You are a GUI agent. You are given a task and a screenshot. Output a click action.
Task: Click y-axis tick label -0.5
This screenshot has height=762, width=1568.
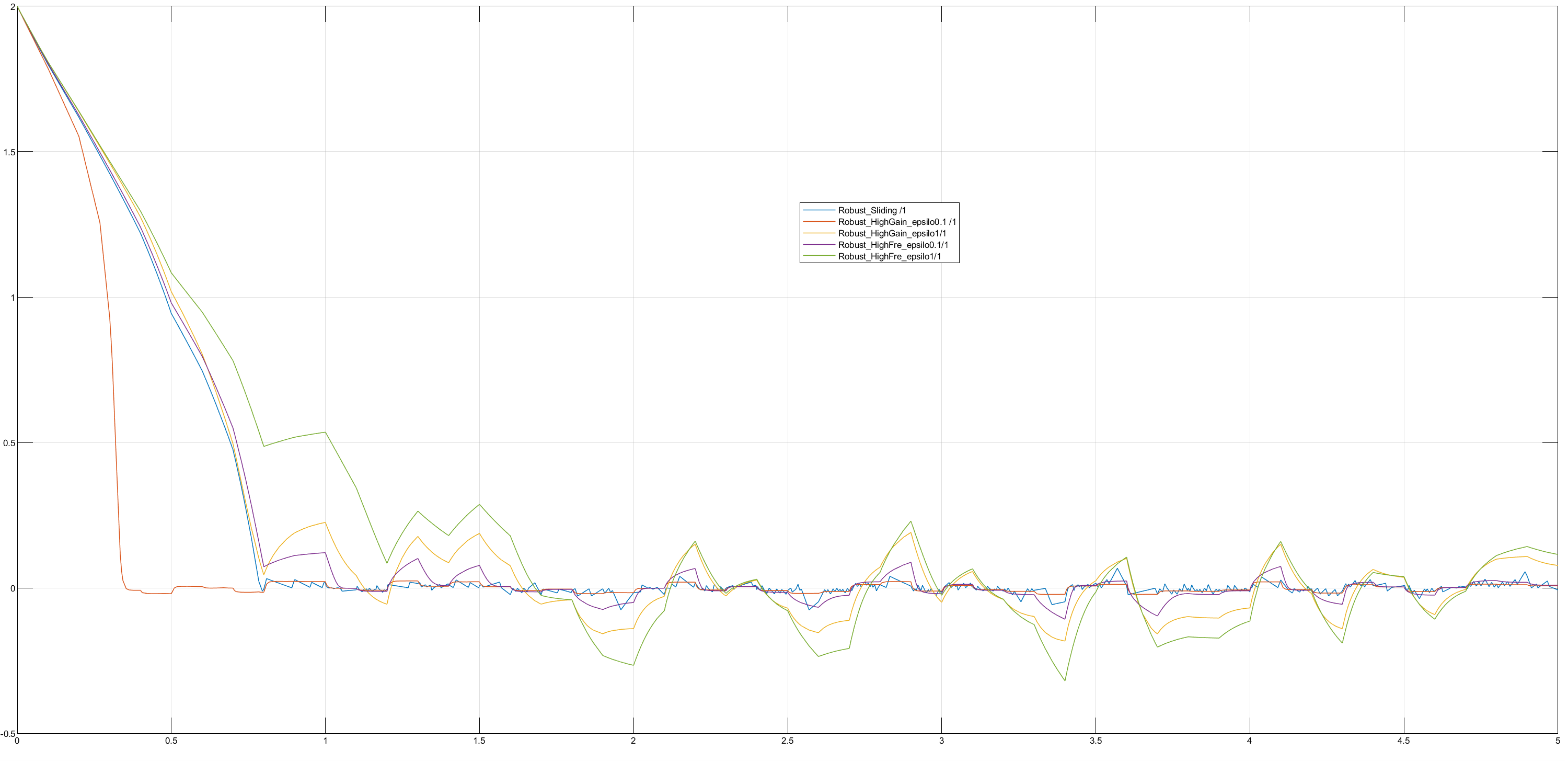tap(7, 734)
